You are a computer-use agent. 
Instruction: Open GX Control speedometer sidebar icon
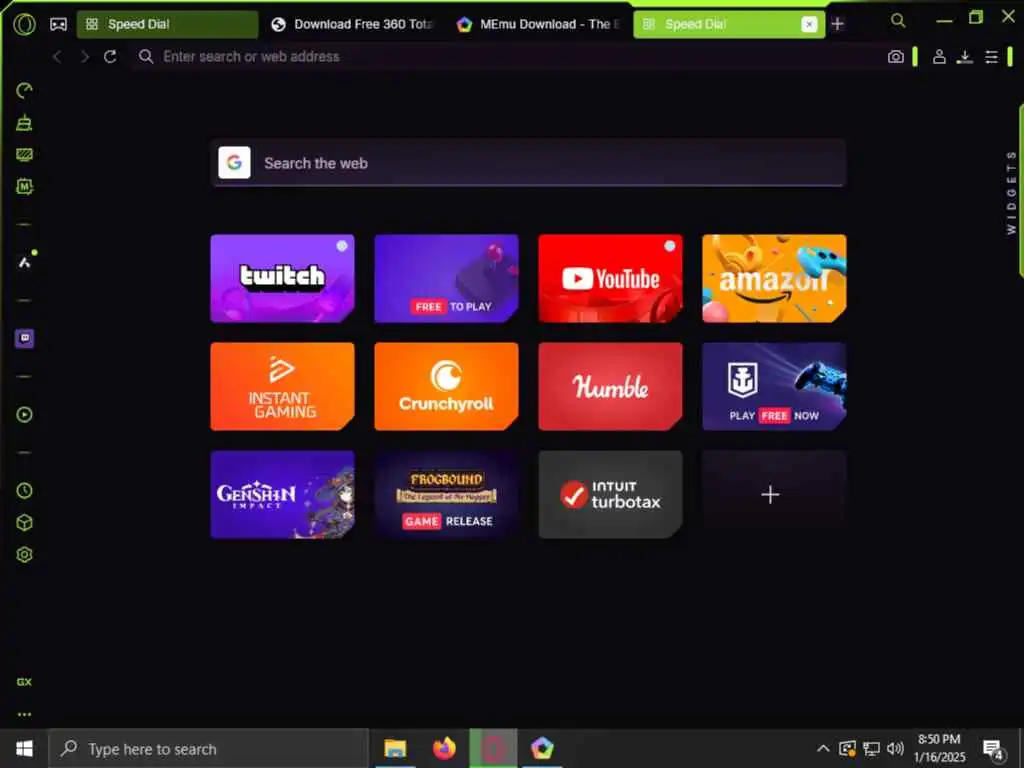[24, 90]
